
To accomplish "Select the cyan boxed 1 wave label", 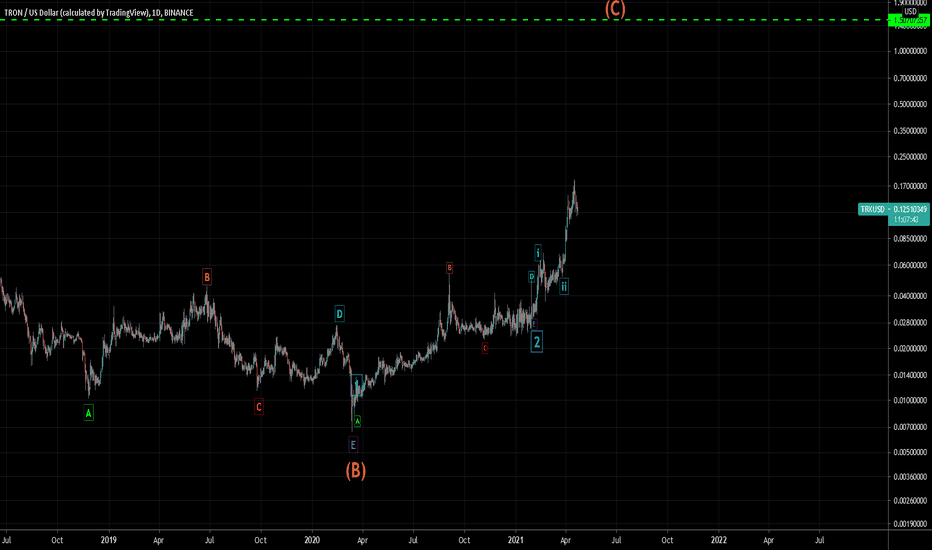I will click(x=357, y=385).
